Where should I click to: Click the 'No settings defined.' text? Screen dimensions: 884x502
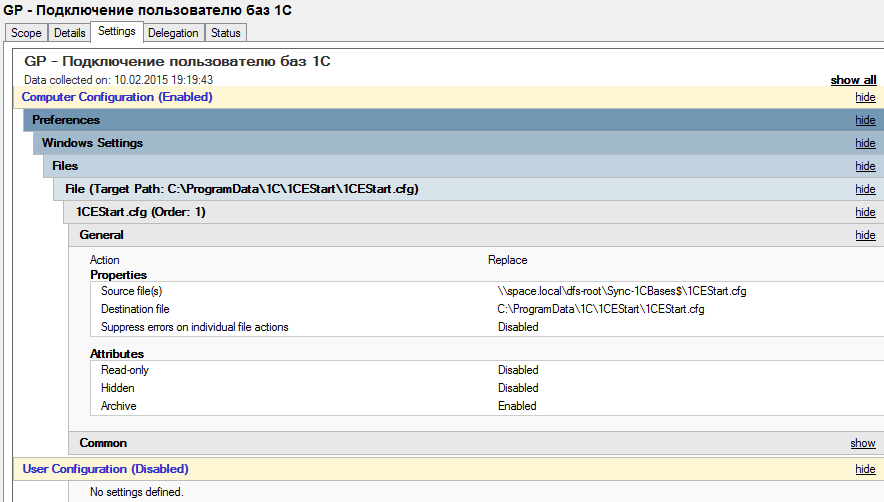(x=136, y=492)
